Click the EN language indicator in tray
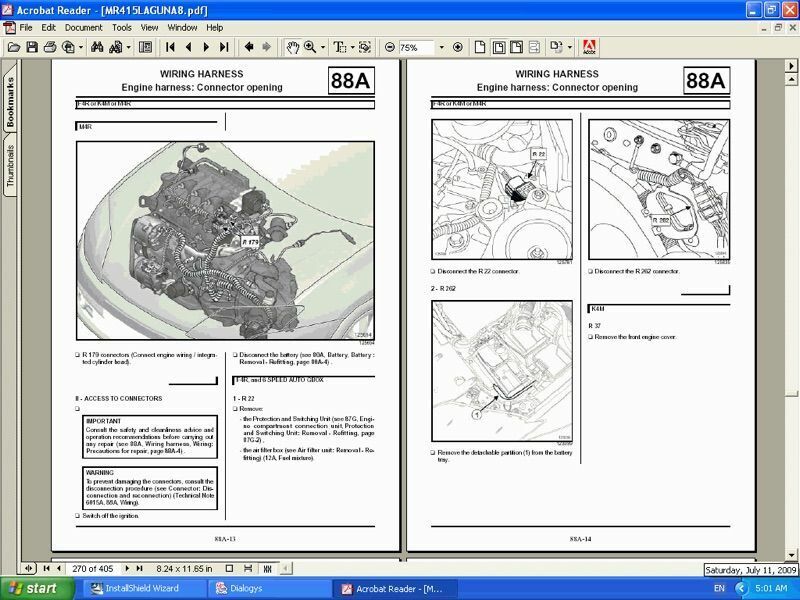Screen dimensions: 800x600 tap(719, 588)
